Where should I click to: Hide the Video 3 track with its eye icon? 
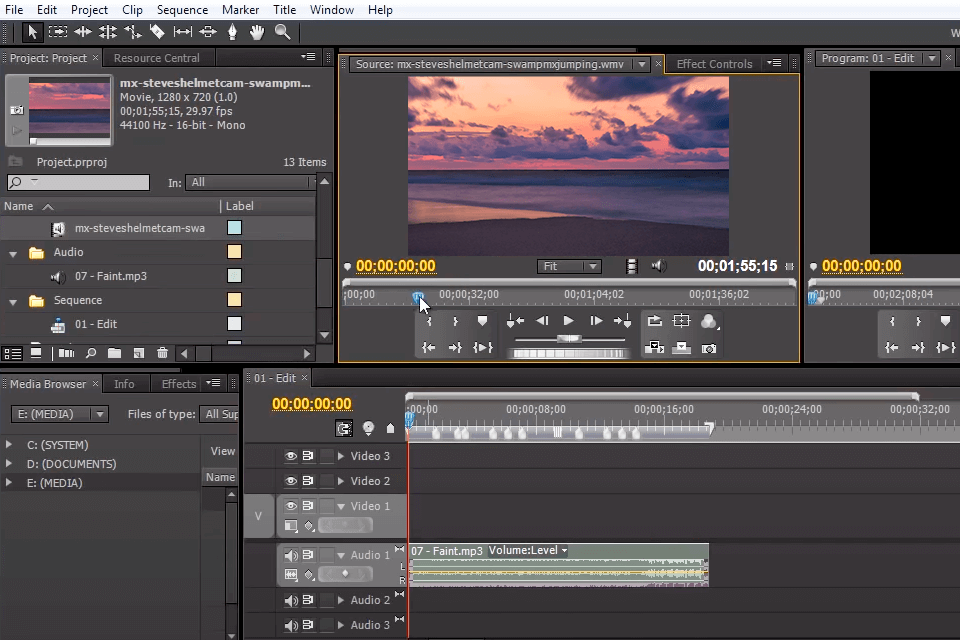point(291,456)
